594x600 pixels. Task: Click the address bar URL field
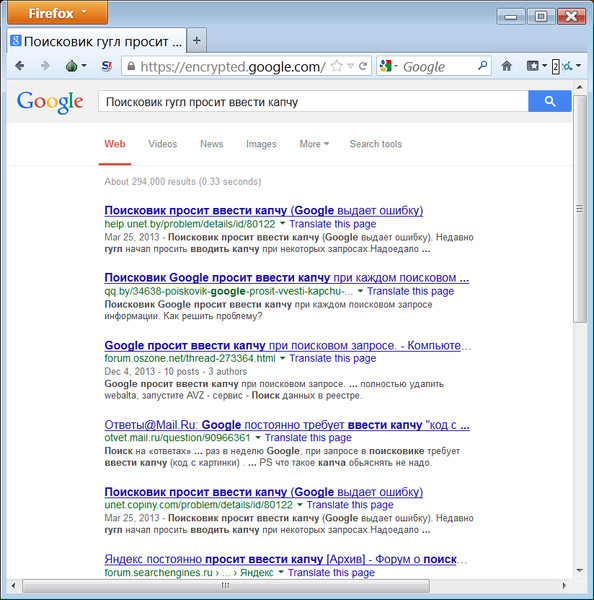(233, 66)
